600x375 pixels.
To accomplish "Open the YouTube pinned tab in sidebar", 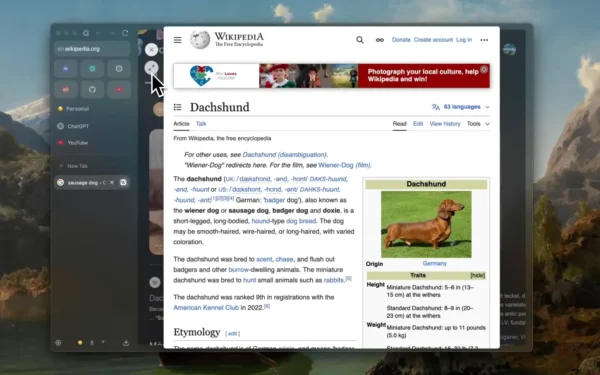I will [x=92, y=143].
